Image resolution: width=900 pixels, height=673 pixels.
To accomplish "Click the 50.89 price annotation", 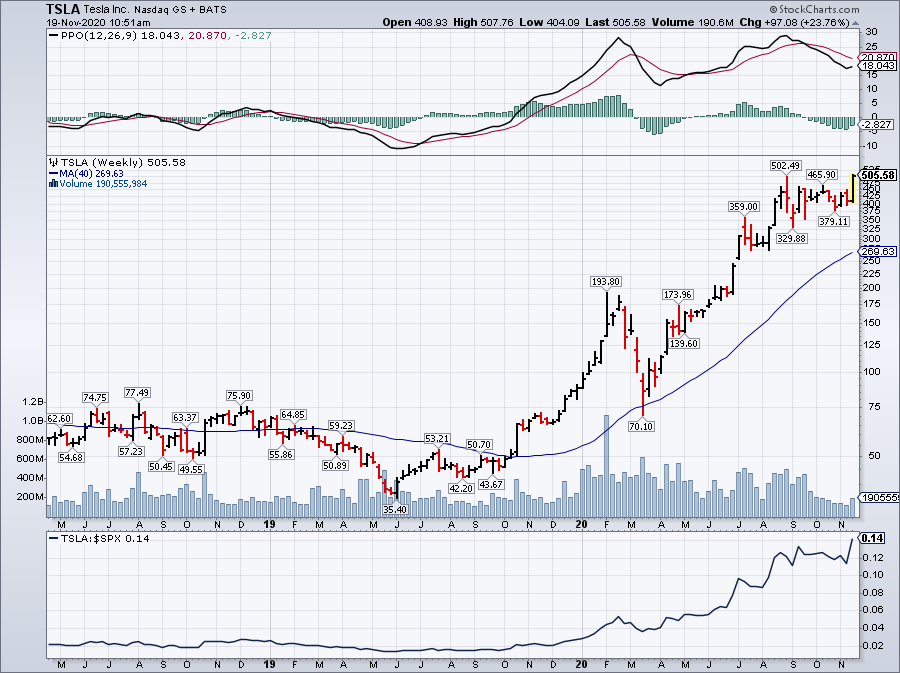I will (x=335, y=465).
